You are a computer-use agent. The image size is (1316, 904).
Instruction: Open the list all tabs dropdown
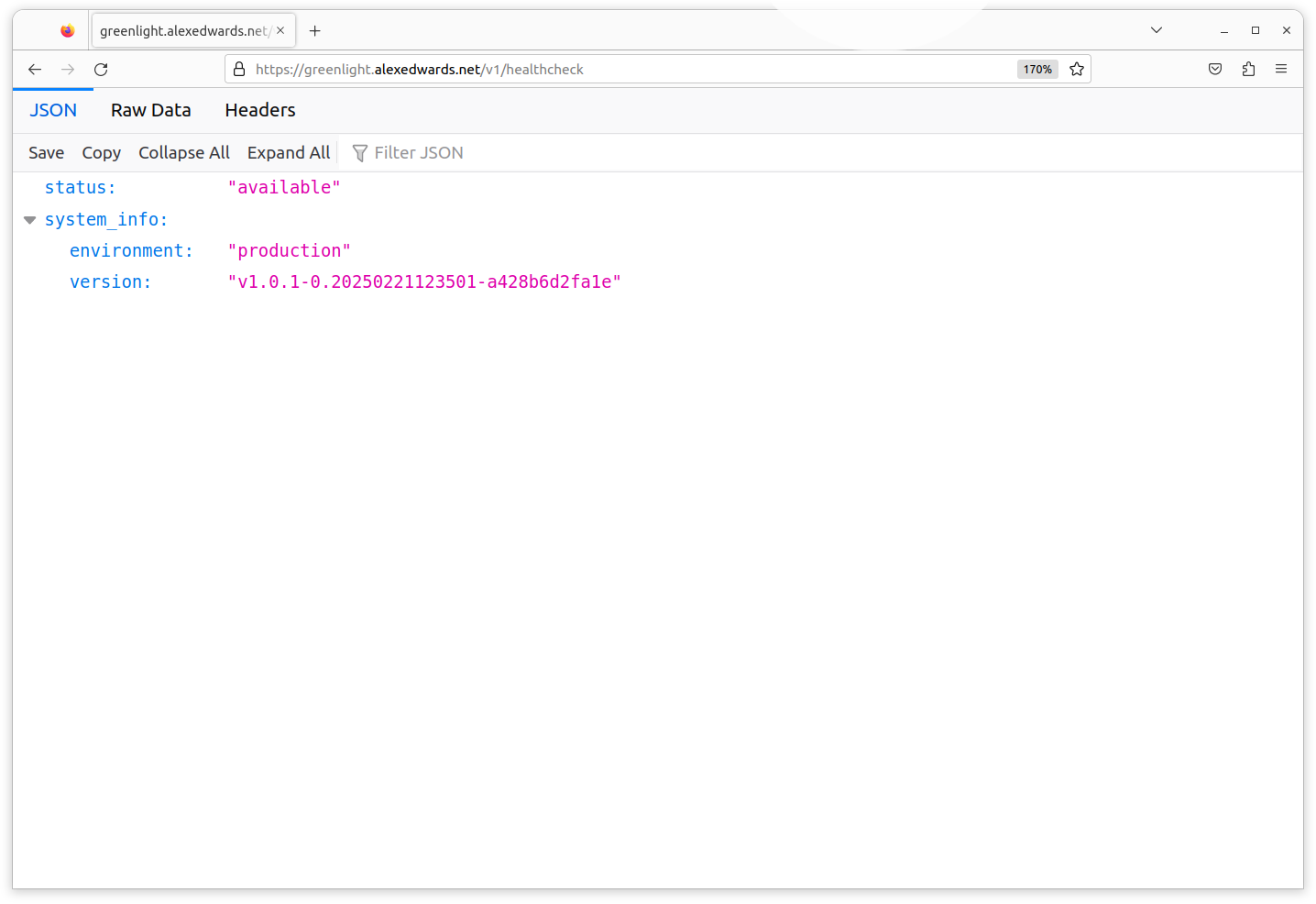click(x=1157, y=30)
